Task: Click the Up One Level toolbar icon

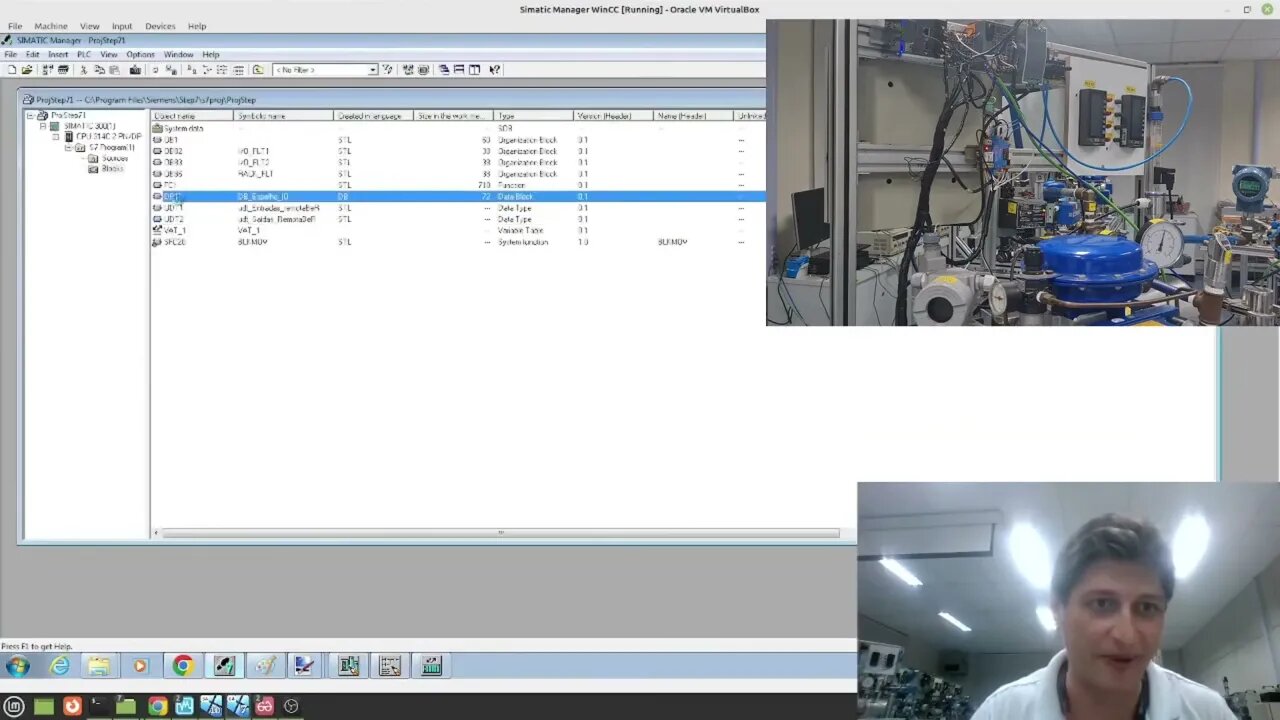Action: pos(258,70)
